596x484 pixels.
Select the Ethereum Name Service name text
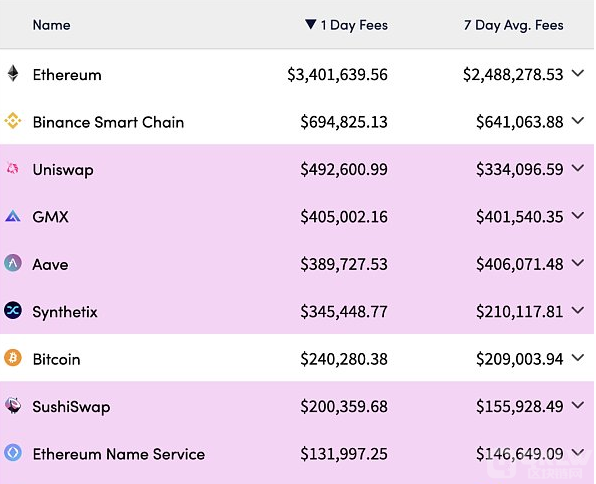click(x=119, y=454)
